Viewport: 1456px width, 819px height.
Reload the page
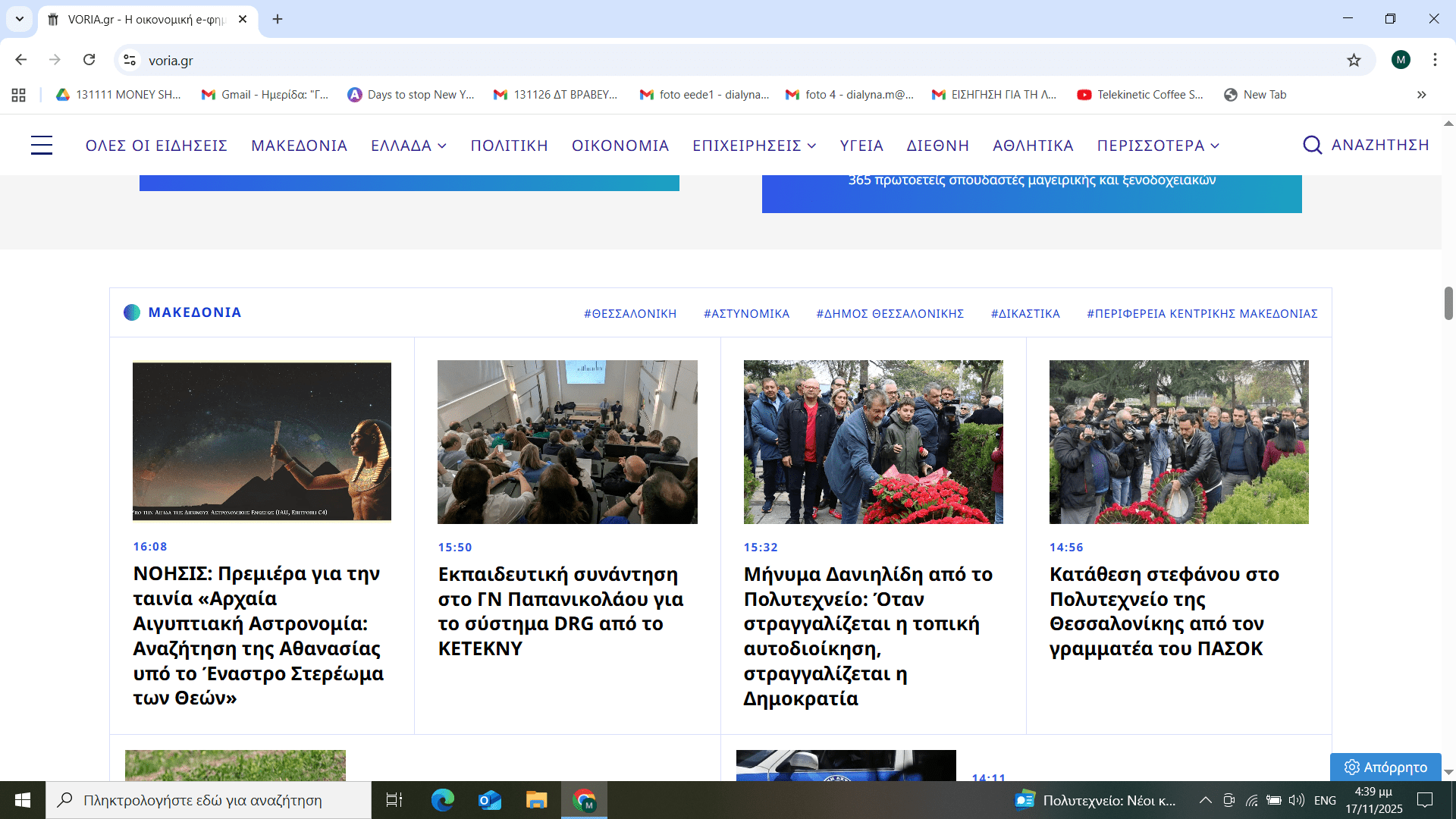(x=89, y=60)
